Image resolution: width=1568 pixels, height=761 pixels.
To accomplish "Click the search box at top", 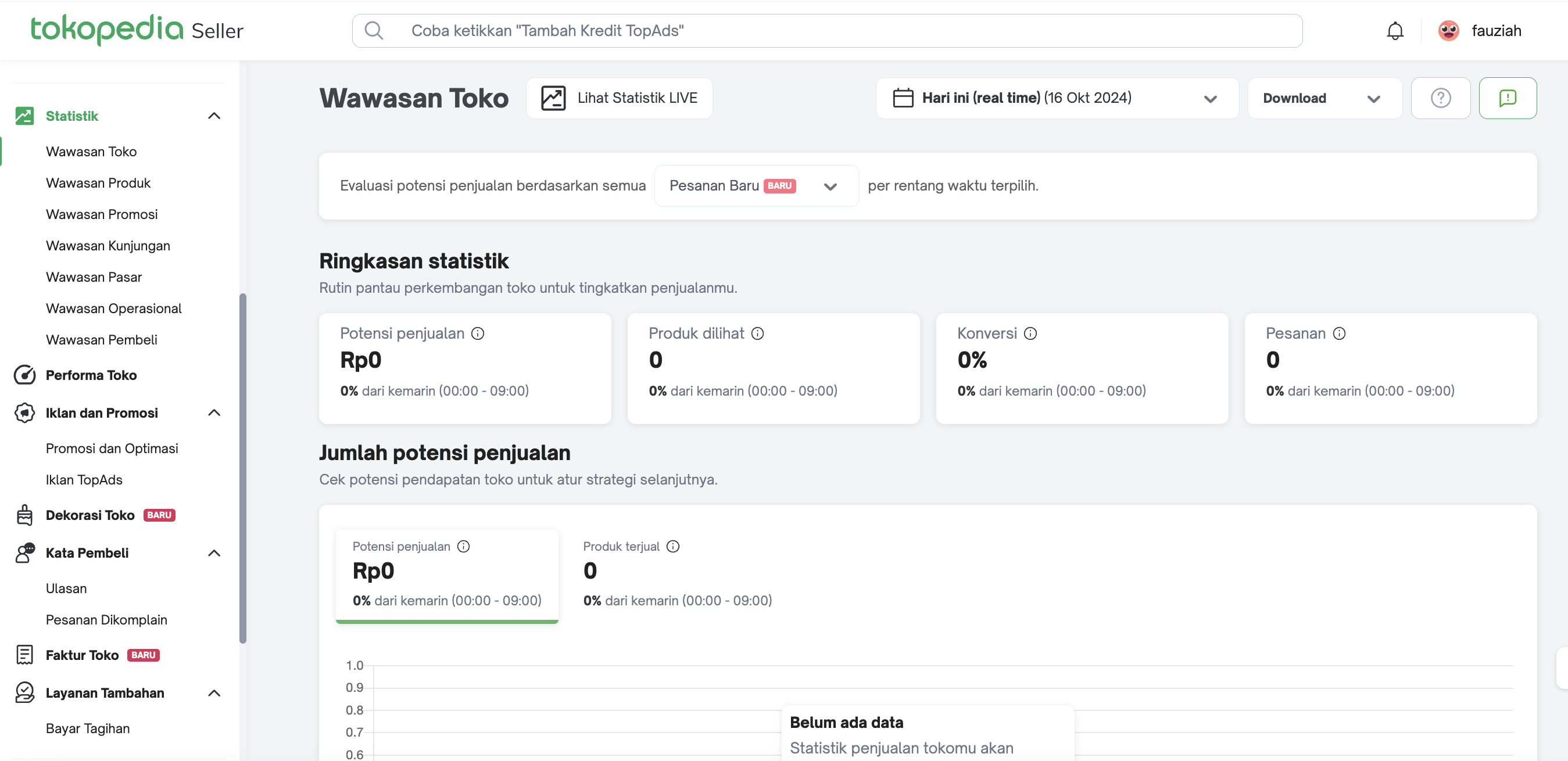I will pyautogui.click(x=826, y=30).
